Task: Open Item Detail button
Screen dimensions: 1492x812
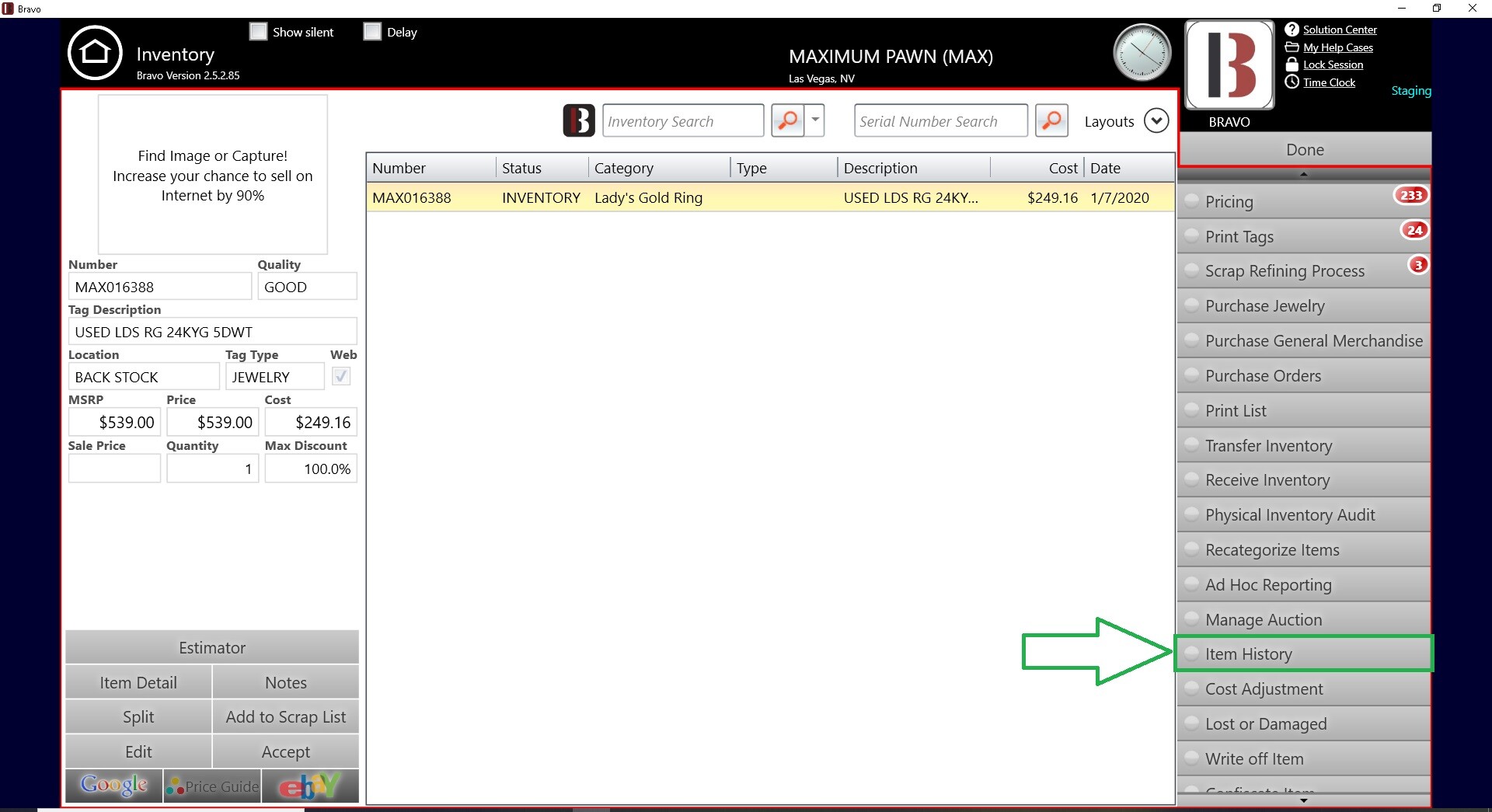Action: pos(138,682)
